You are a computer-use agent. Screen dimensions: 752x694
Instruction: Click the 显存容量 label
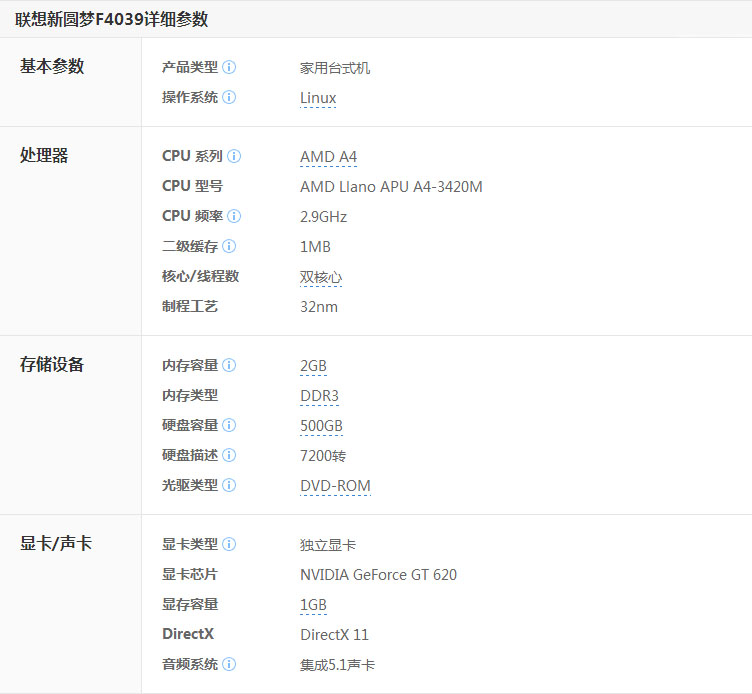190,604
